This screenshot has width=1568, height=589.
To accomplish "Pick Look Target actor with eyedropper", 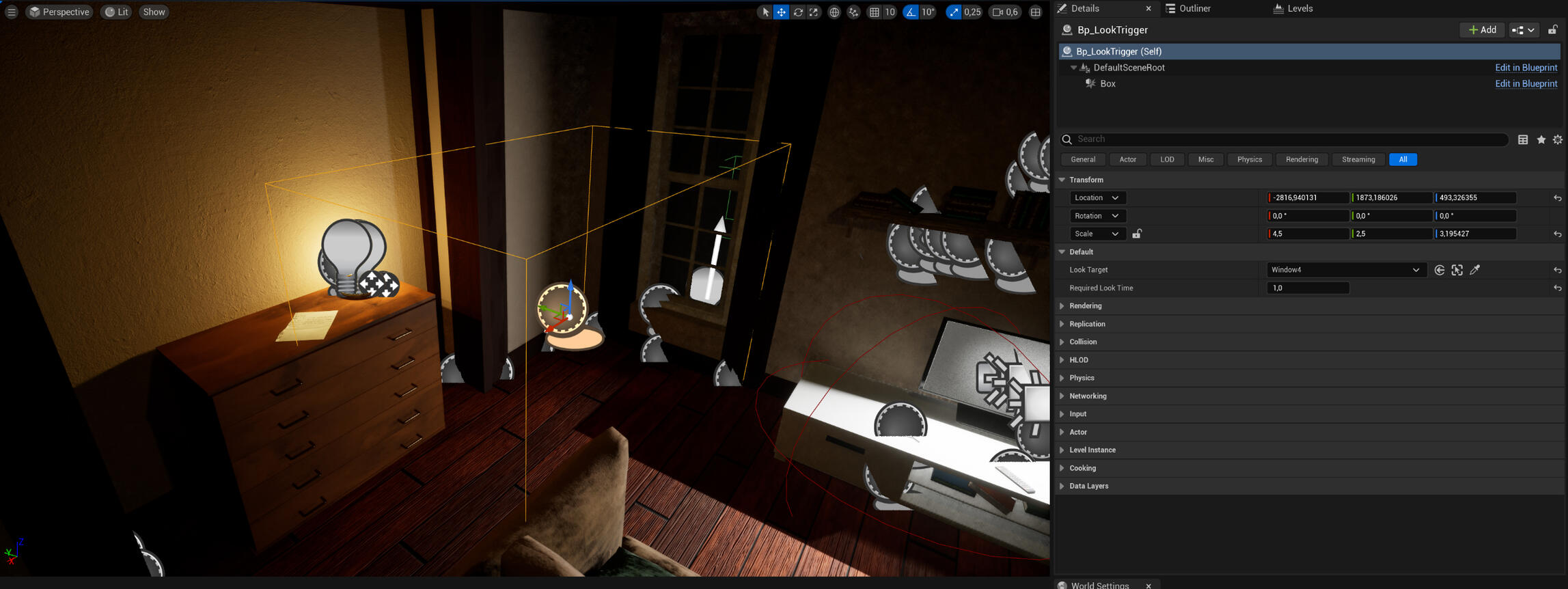I will coord(1475,270).
